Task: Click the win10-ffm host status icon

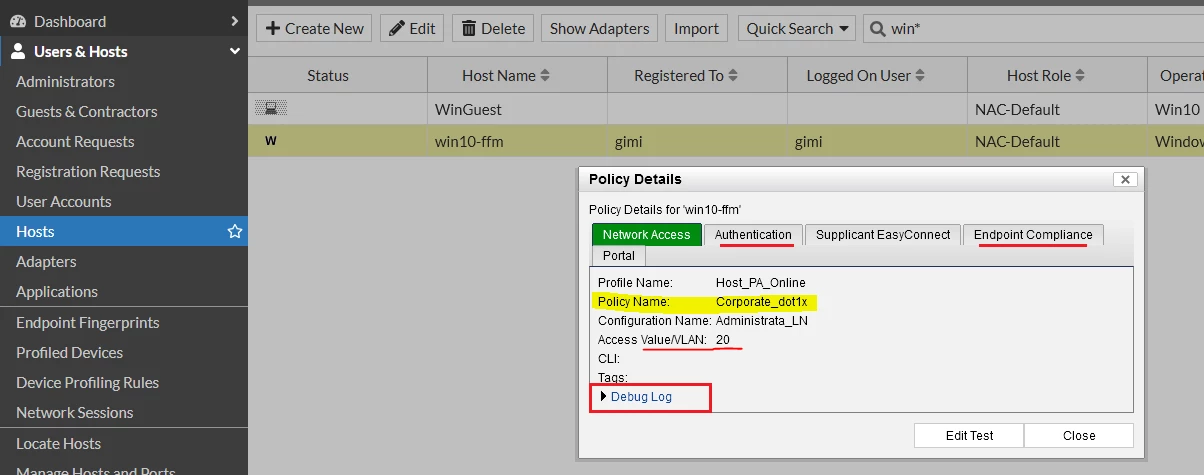Action: [x=271, y=141]
